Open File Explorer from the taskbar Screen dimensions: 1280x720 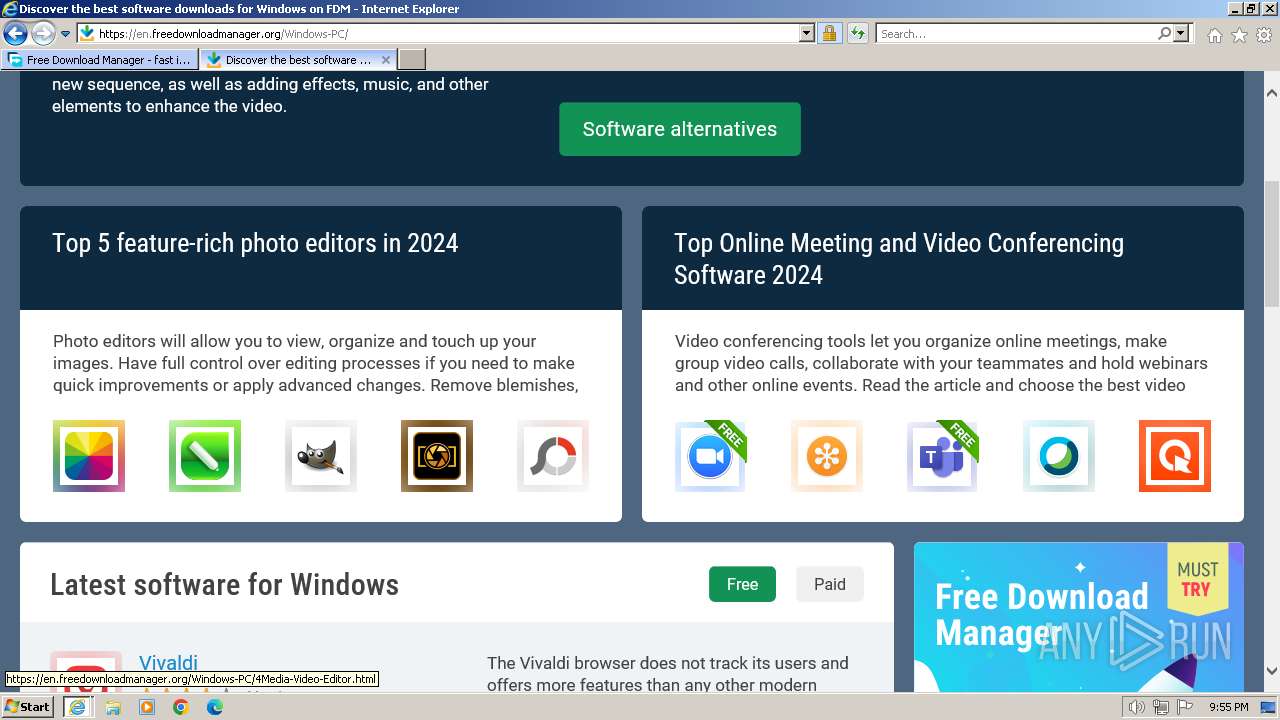coord(113,707)
